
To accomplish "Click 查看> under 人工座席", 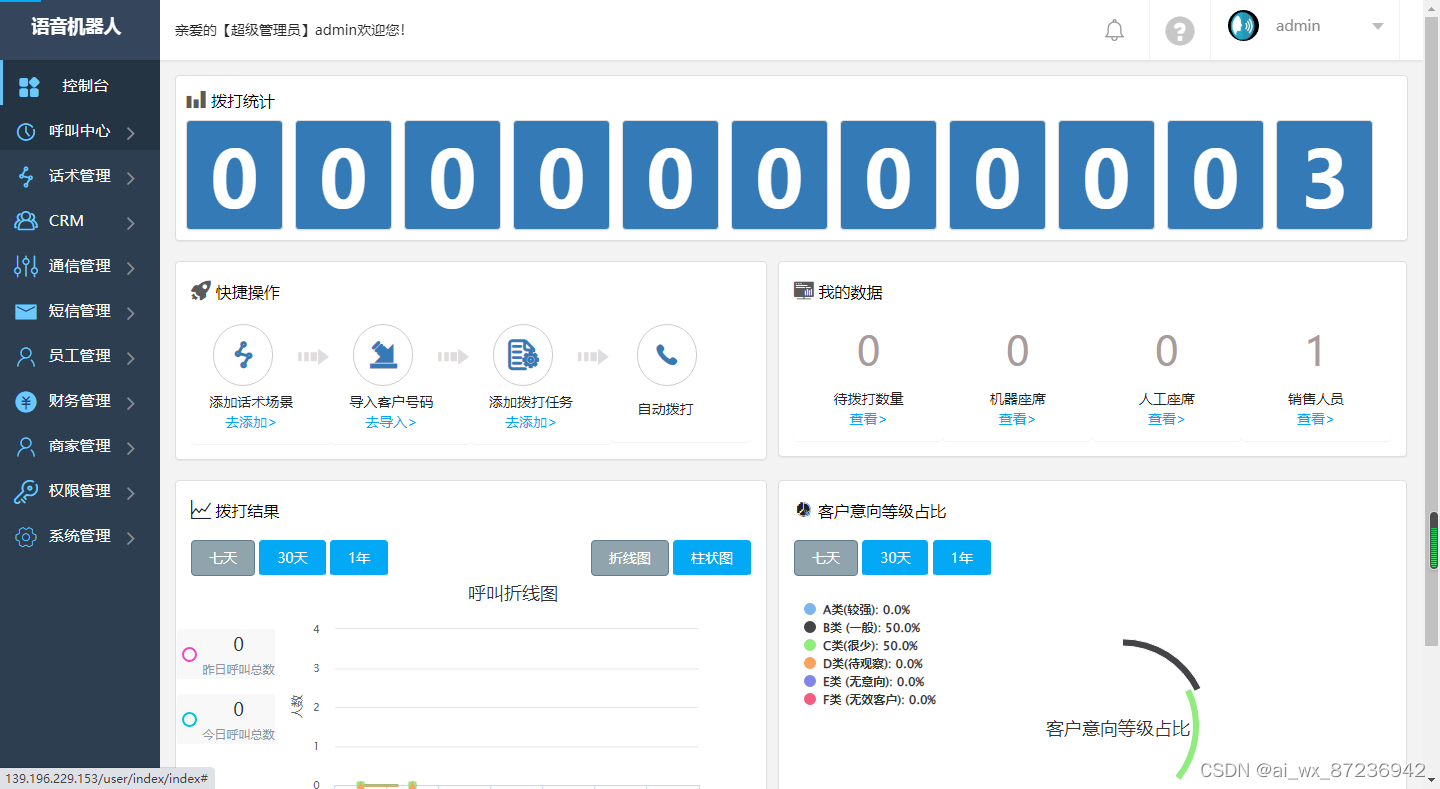I will [x=1166, y=420].
